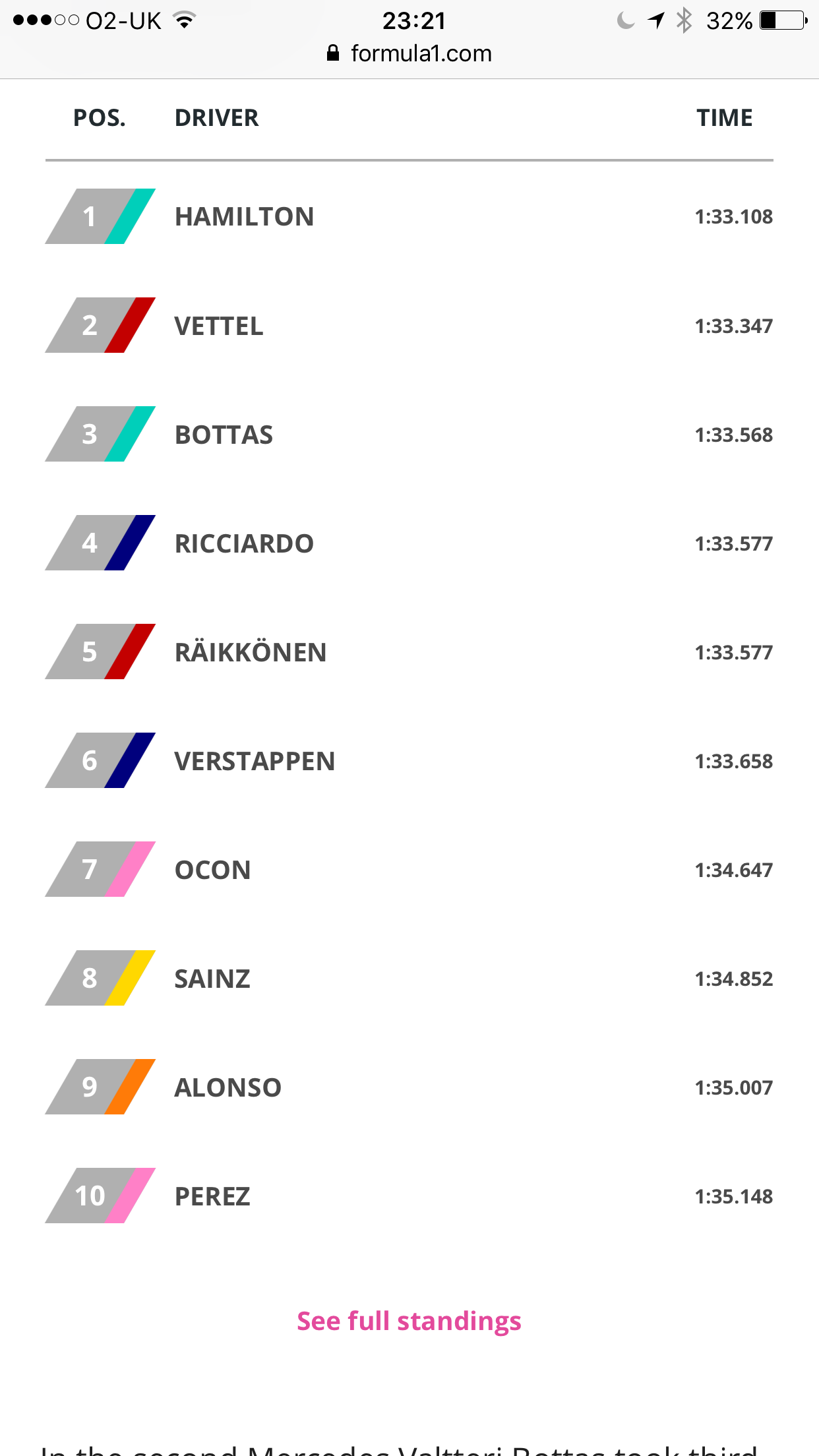Tap the orange position 9 badge

(100, 1087)
